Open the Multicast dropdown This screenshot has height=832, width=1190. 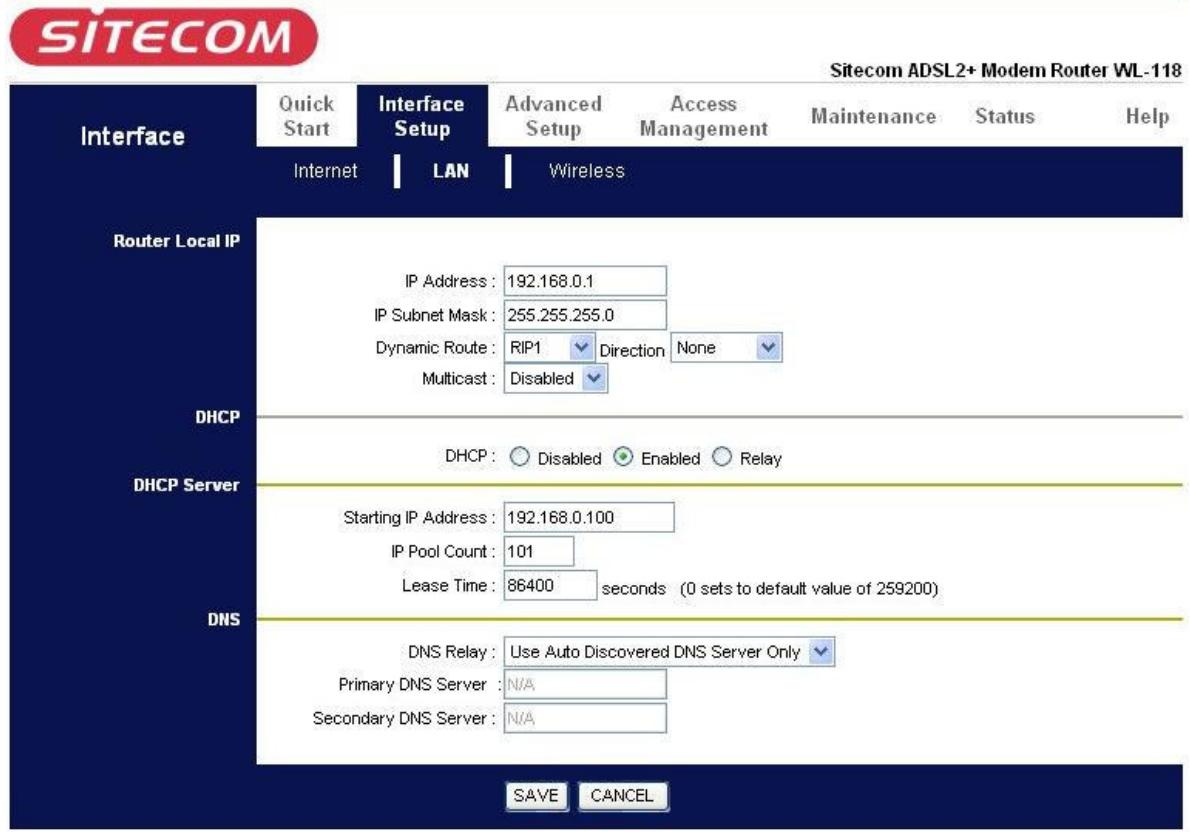pos(556,379)
